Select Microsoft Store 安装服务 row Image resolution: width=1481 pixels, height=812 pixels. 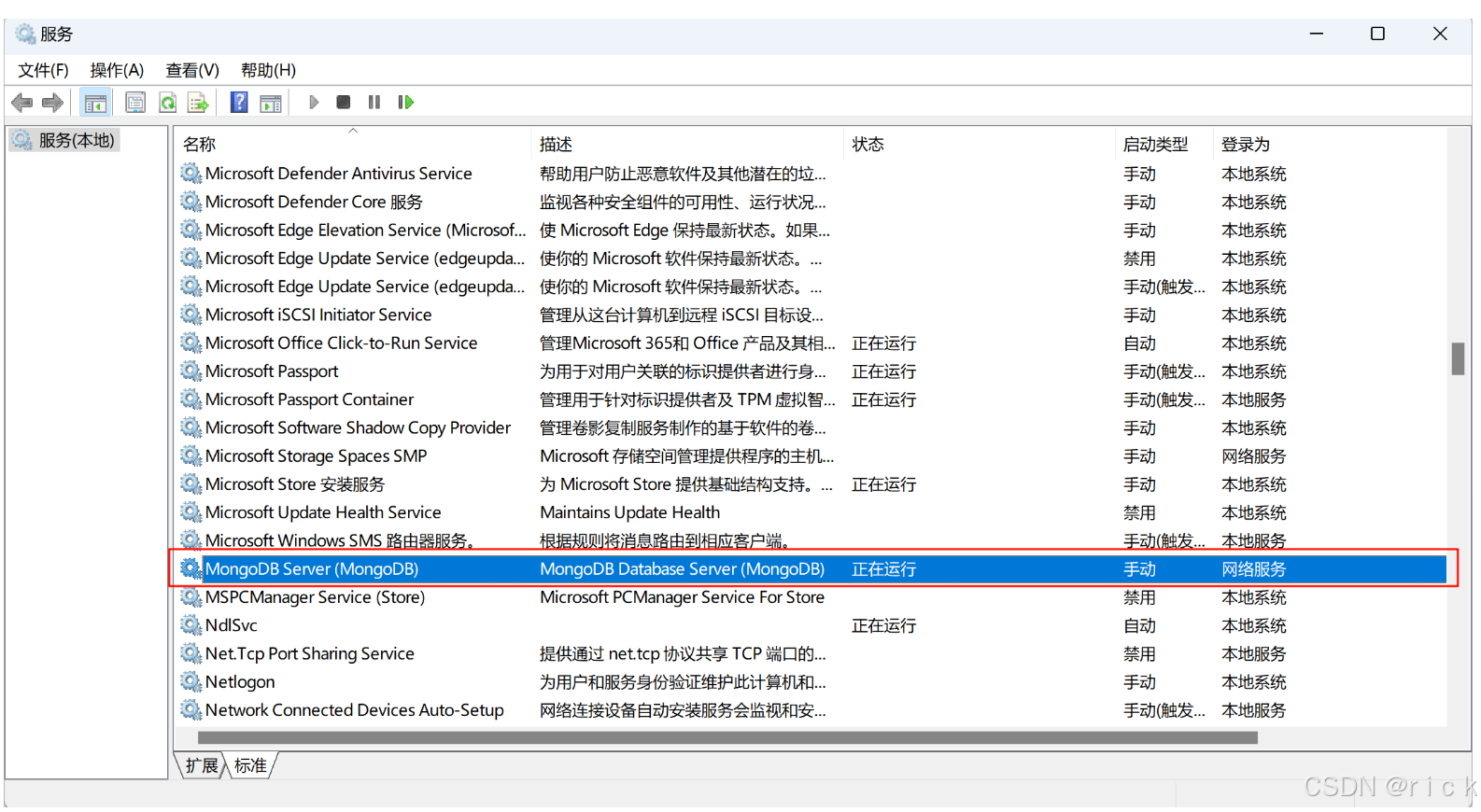coord(811,484)
